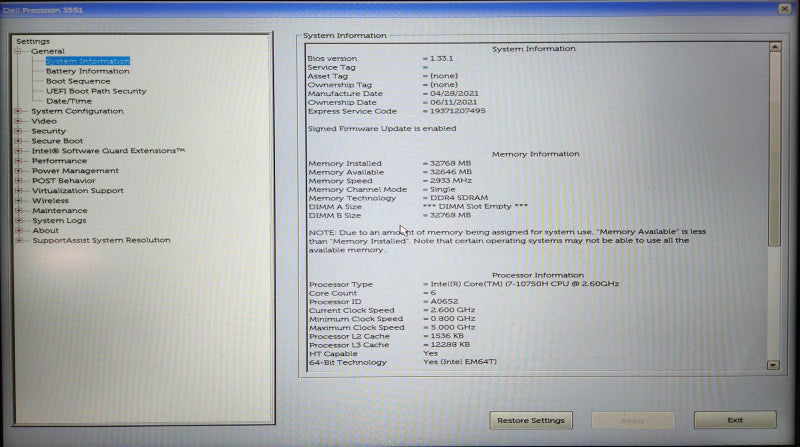800x447 pixels.
Task: Click the vertical scrollbar thumb
Action: coord(775,149)
